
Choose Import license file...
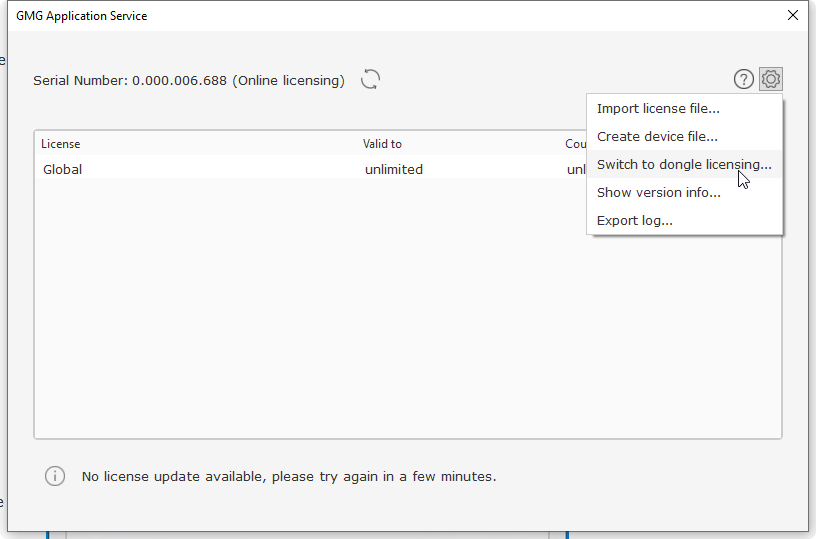pyautogui.click(x=684, y=109)
